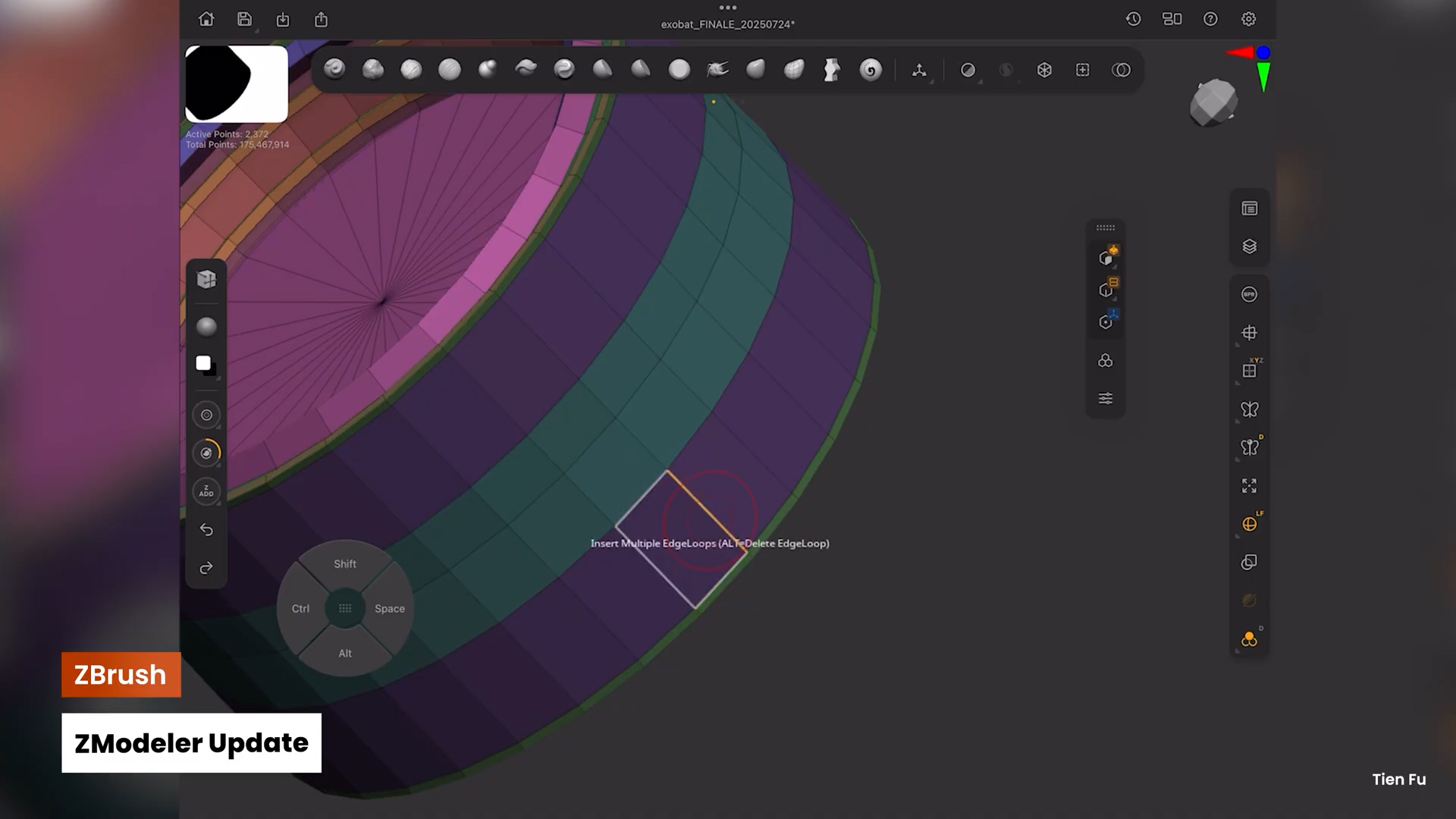The height and width of the screenshot is (819, 1456).
Task: Click the brush alpha thumbnail preview
Action: [237, 83]
